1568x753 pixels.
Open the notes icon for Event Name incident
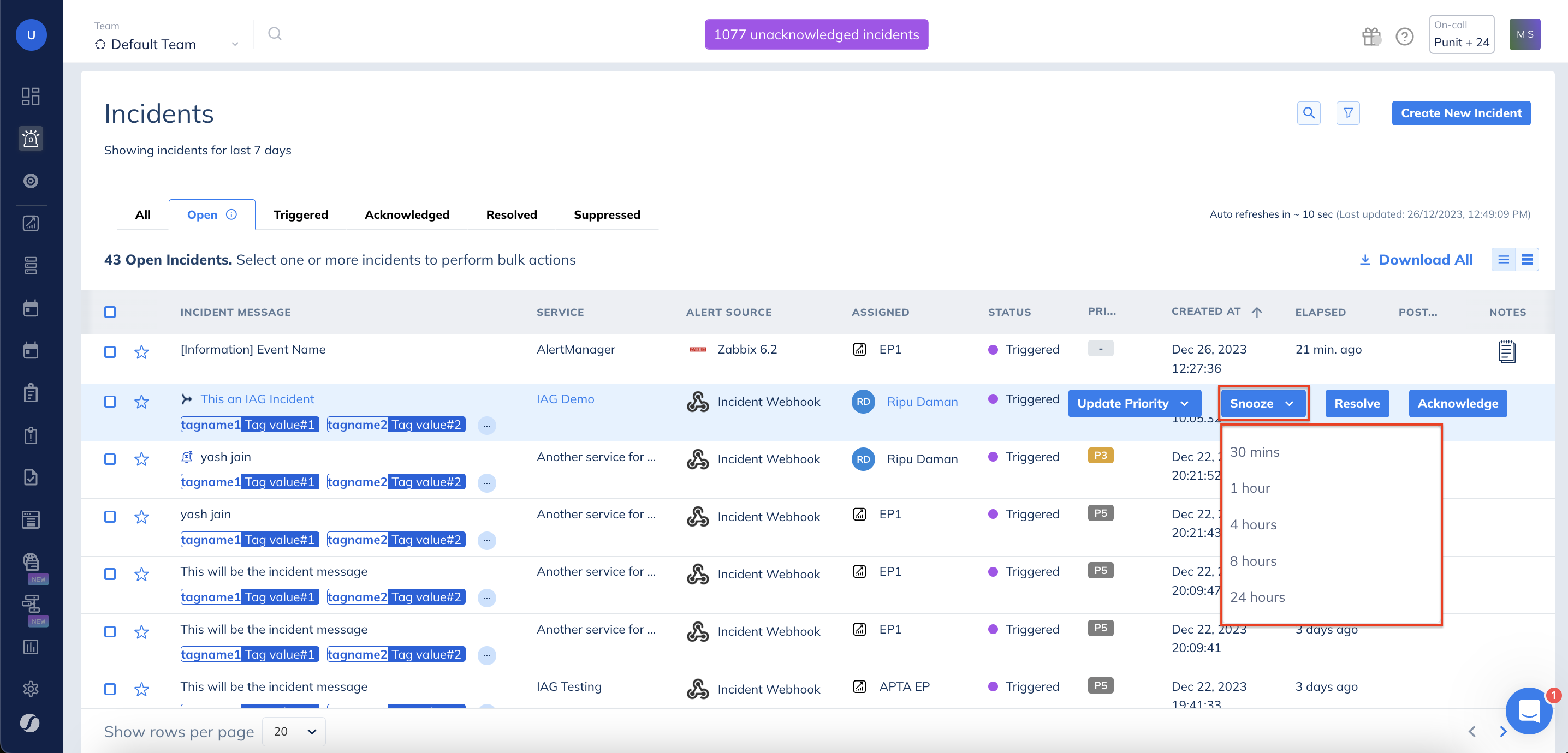click(1506, 351)
